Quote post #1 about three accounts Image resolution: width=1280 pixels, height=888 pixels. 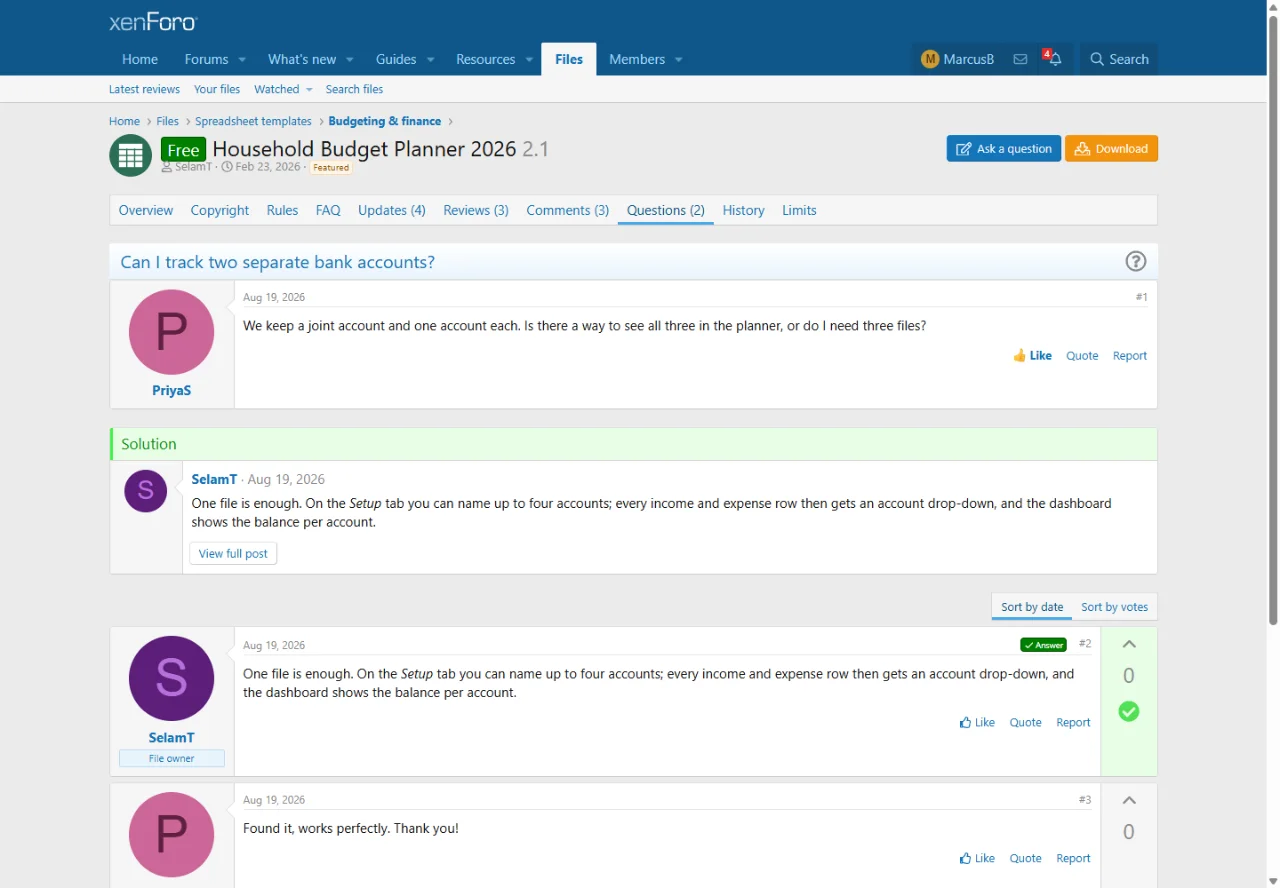tap(1082, 355)
